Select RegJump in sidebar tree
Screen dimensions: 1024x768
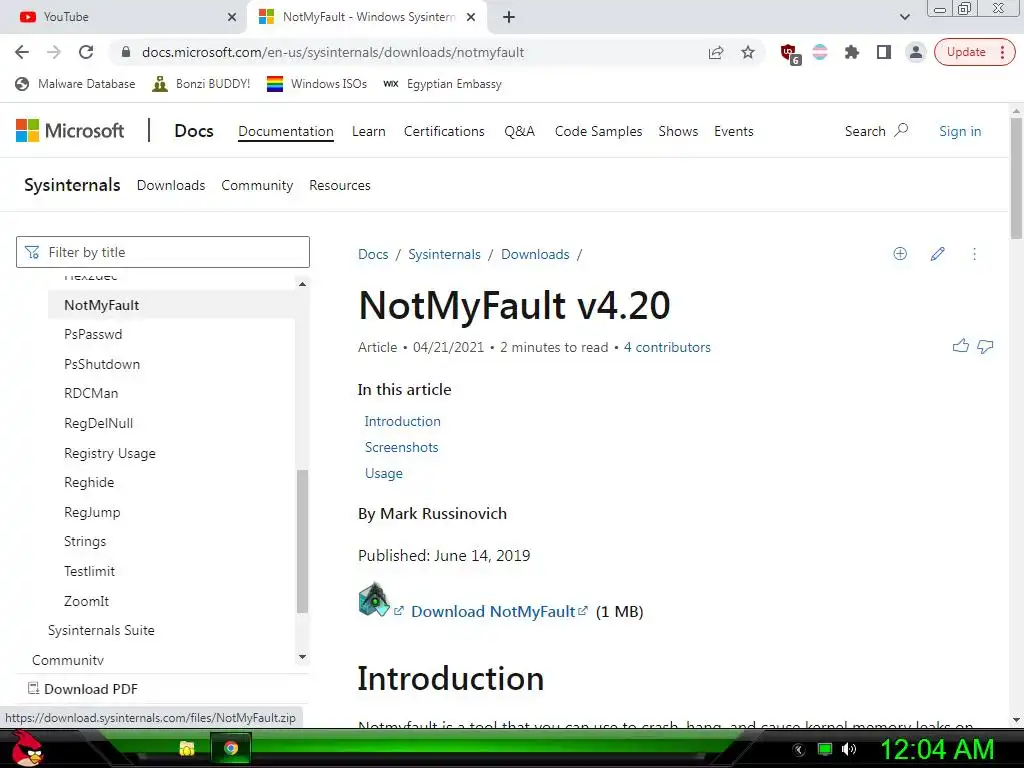coord(92,513)
